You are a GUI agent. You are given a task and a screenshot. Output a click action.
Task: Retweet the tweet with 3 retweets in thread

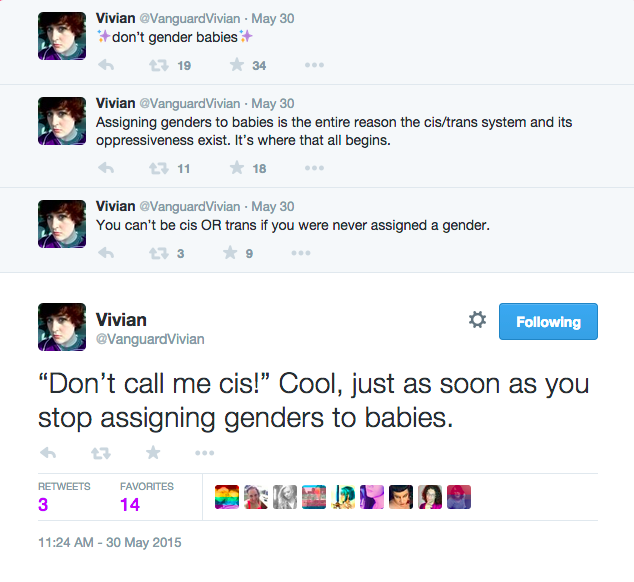[158, 253]
